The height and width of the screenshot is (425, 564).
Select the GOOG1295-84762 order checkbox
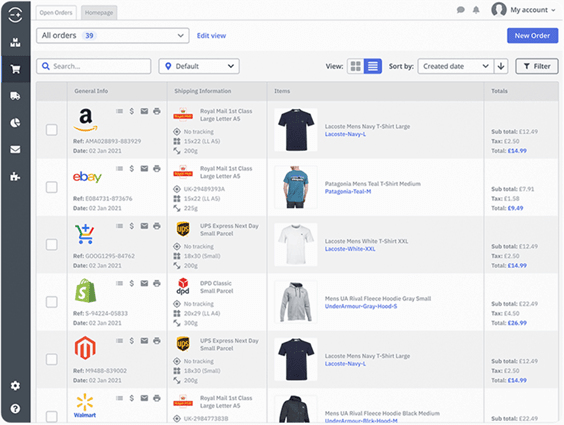coord(52,245)
